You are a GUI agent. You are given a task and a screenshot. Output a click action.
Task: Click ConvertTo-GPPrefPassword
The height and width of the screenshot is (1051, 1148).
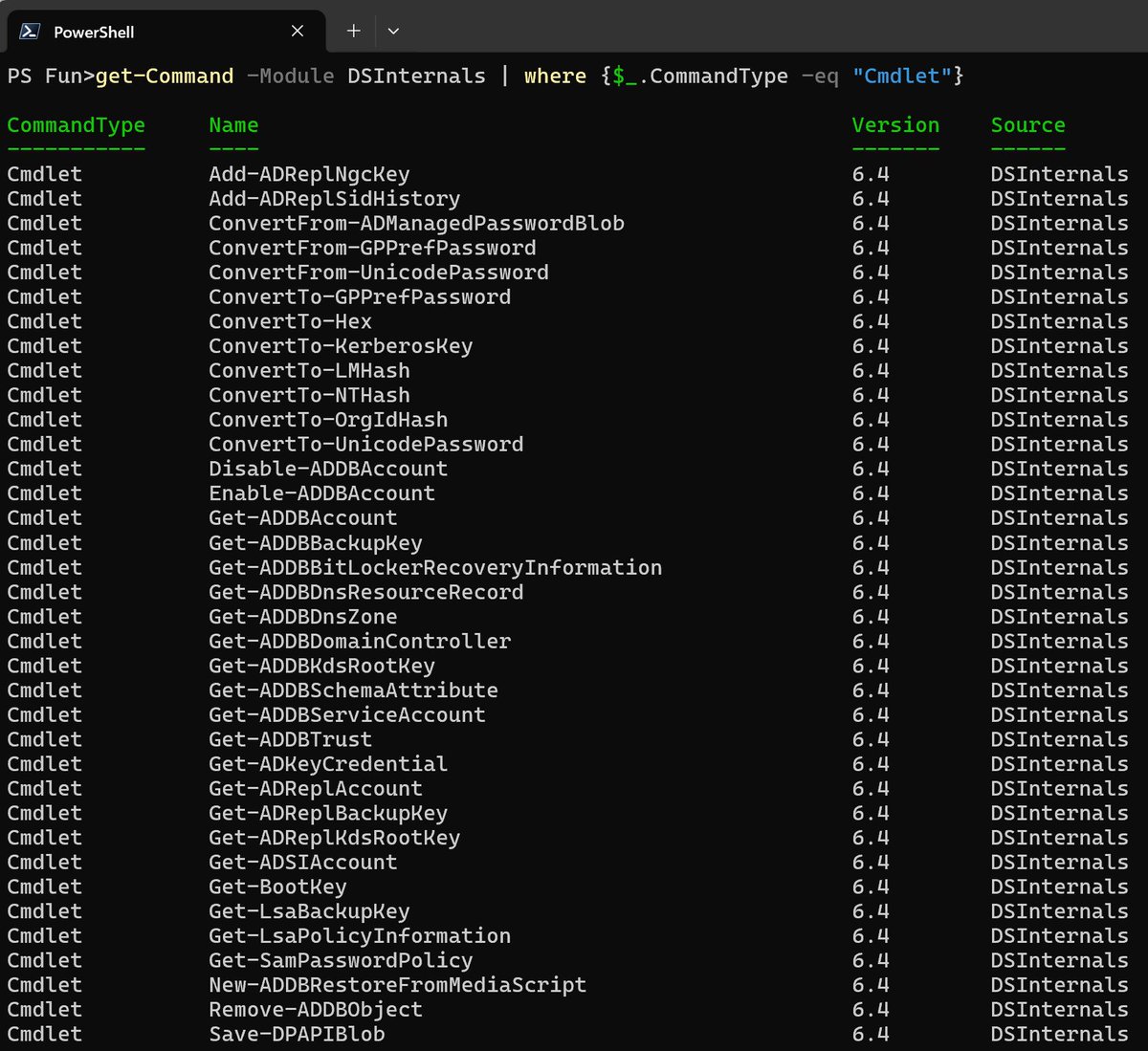pos(360,296)
